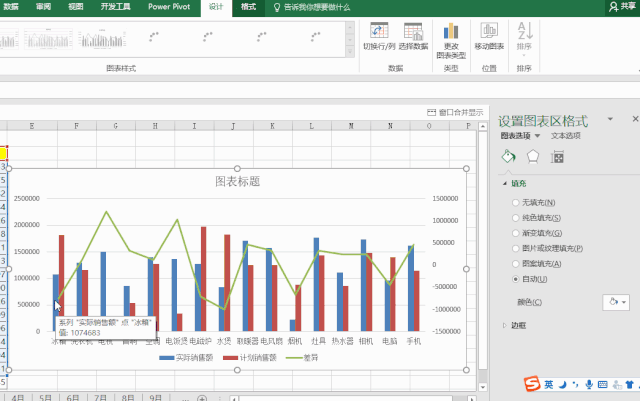Select the second chart style thumbnail
Viewport: 640px width, 401px height.
pyautogui.click(x=48, y=39)
